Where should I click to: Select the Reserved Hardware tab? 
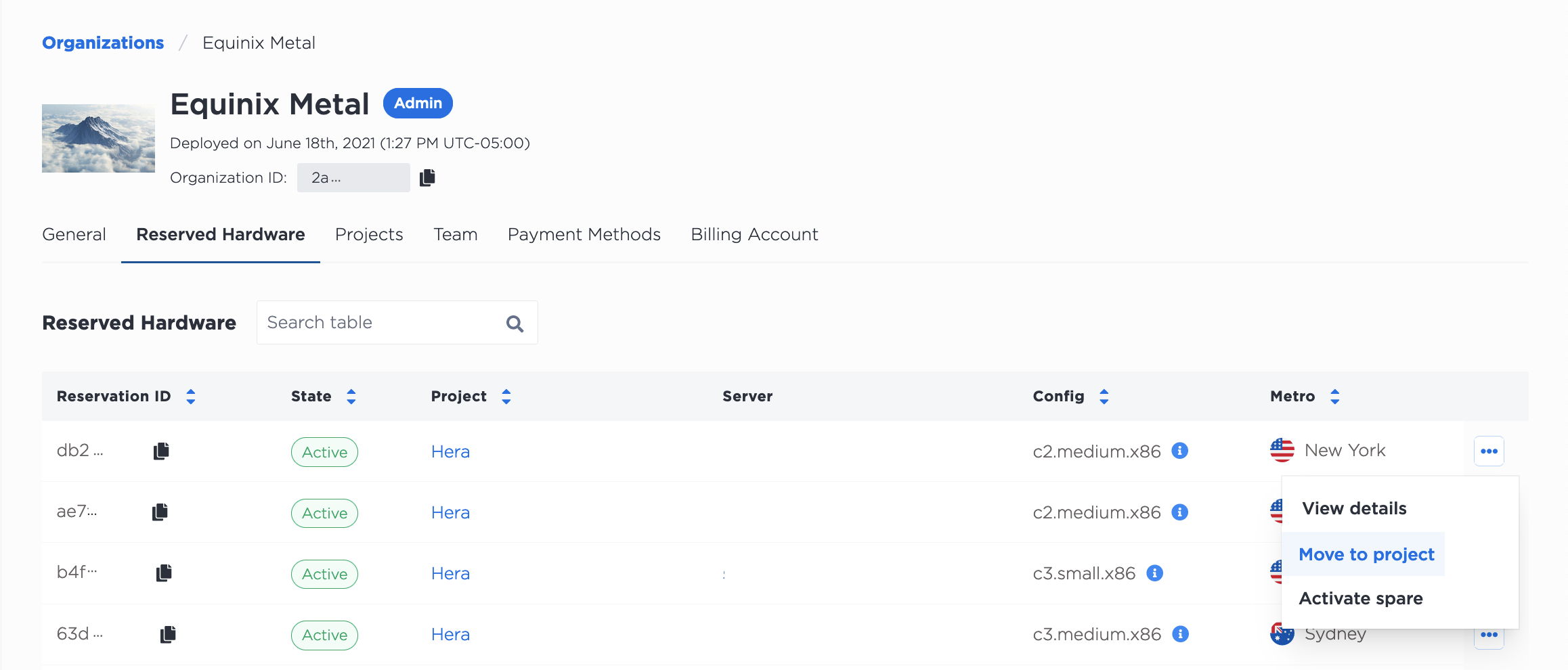coord(221,234)
